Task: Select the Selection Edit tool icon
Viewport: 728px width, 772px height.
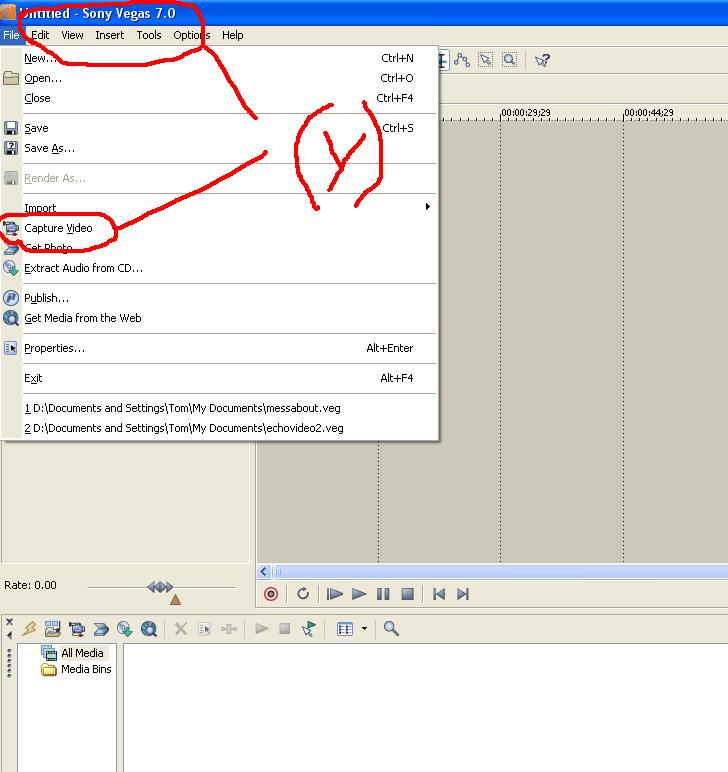Action: 485,60
